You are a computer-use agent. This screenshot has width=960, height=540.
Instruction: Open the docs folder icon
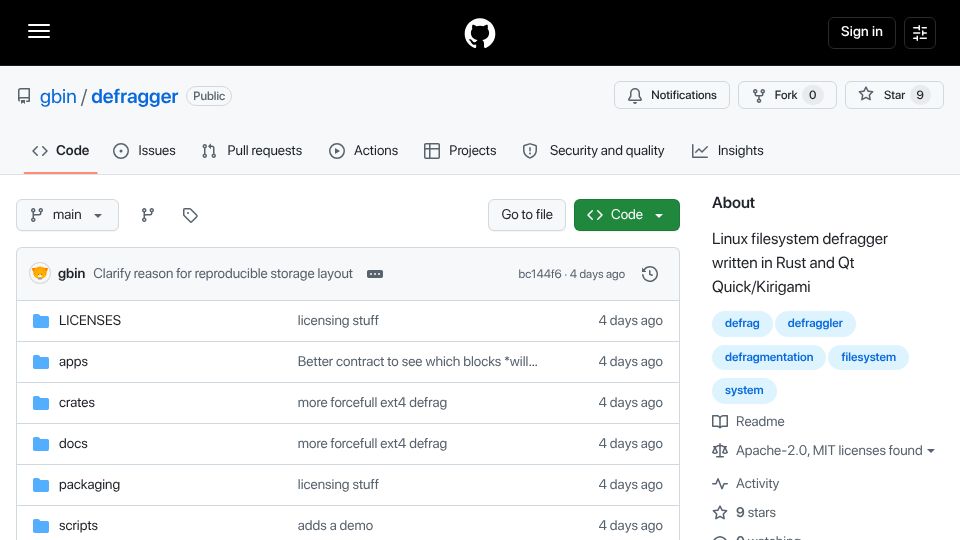coord(41,444)
